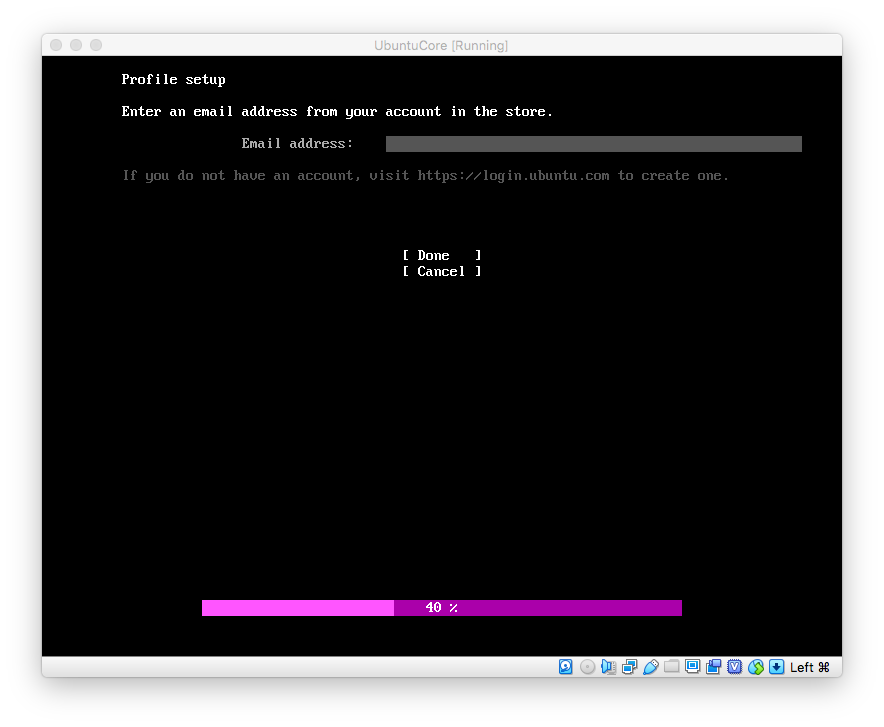Click the UbuntuCore [Running] window title
The height and width of the screenshot is (727, 884).
click(x=441, y=45)
